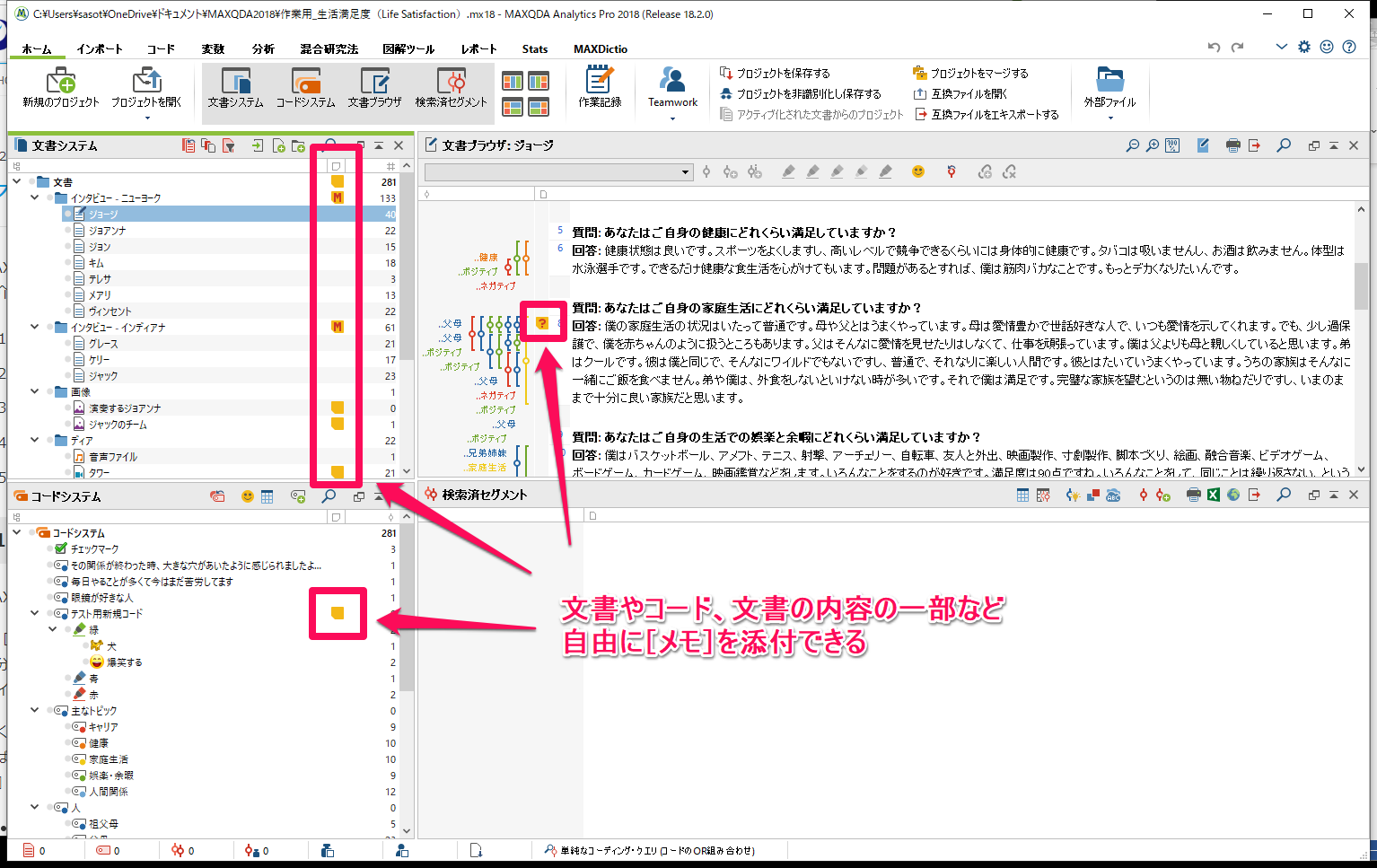The image size is (1377, 868).
Task: Collapse the テスト用新規コード code
Action: pos(35,614)
